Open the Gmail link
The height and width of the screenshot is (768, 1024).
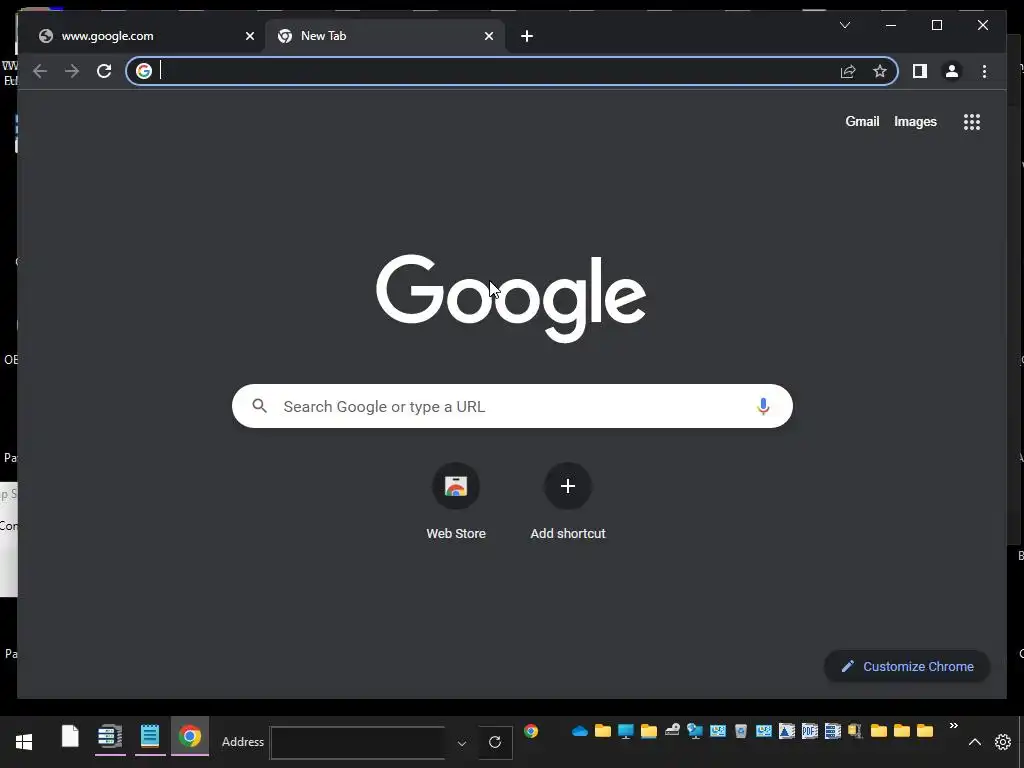point(862,121)
